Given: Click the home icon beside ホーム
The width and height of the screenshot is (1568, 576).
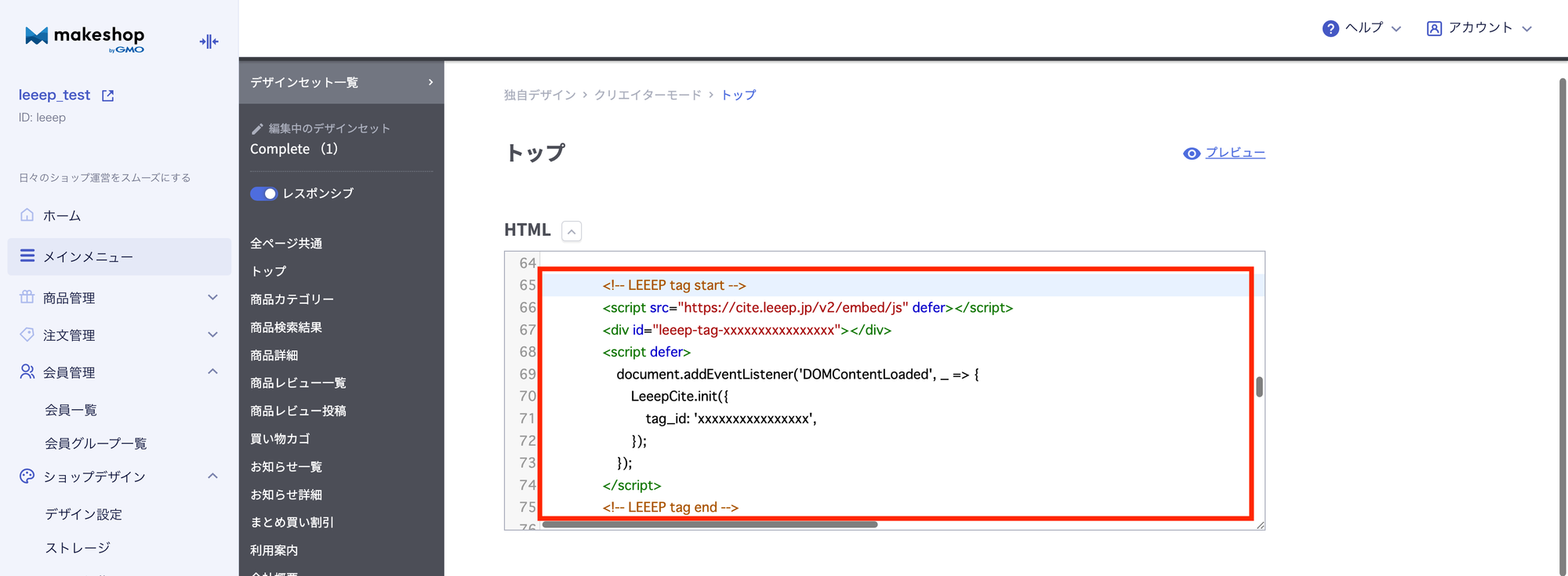Looking at the screenshot, I should [x=27, y=215].
